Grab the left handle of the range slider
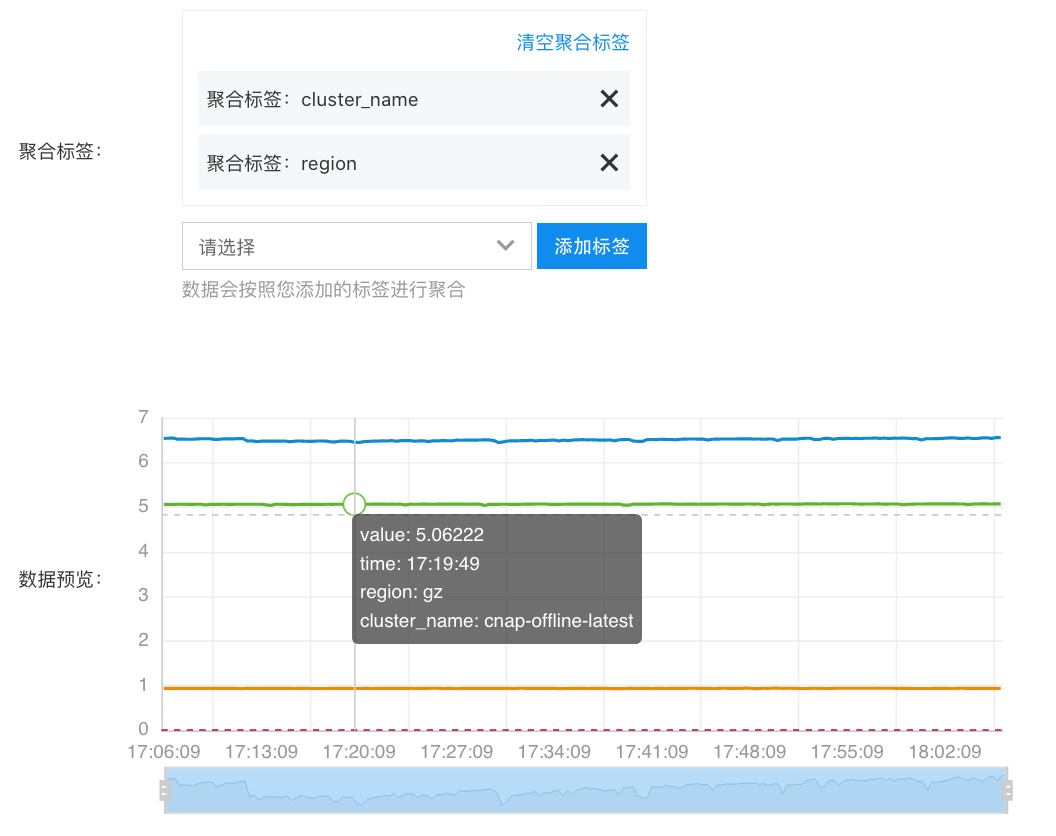The width and height of the screenshot is (1056, 836). (164, 790)
